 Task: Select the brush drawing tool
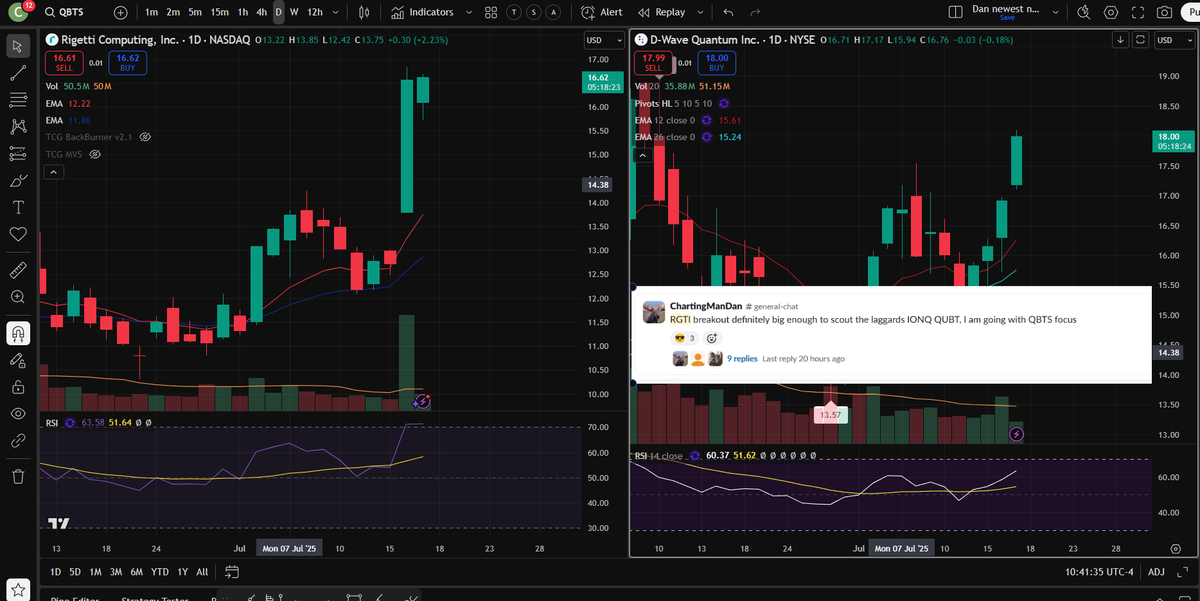(17, 181)
